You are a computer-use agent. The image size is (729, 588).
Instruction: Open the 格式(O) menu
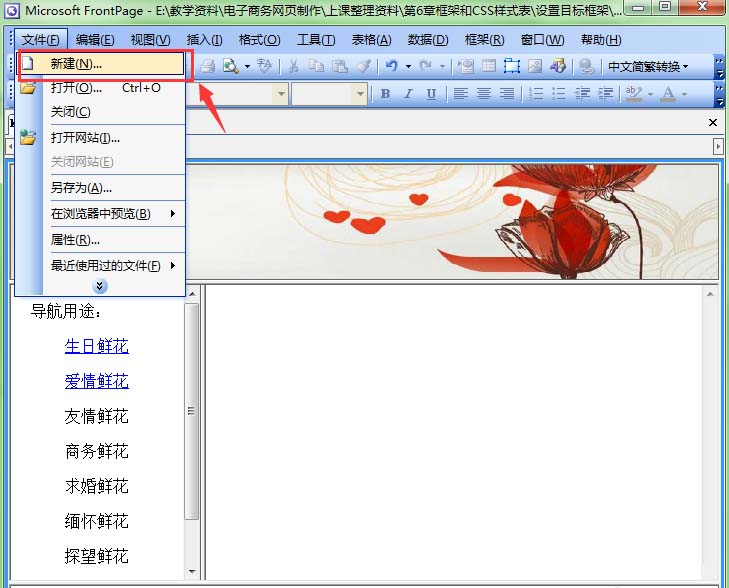pos(259,40)
